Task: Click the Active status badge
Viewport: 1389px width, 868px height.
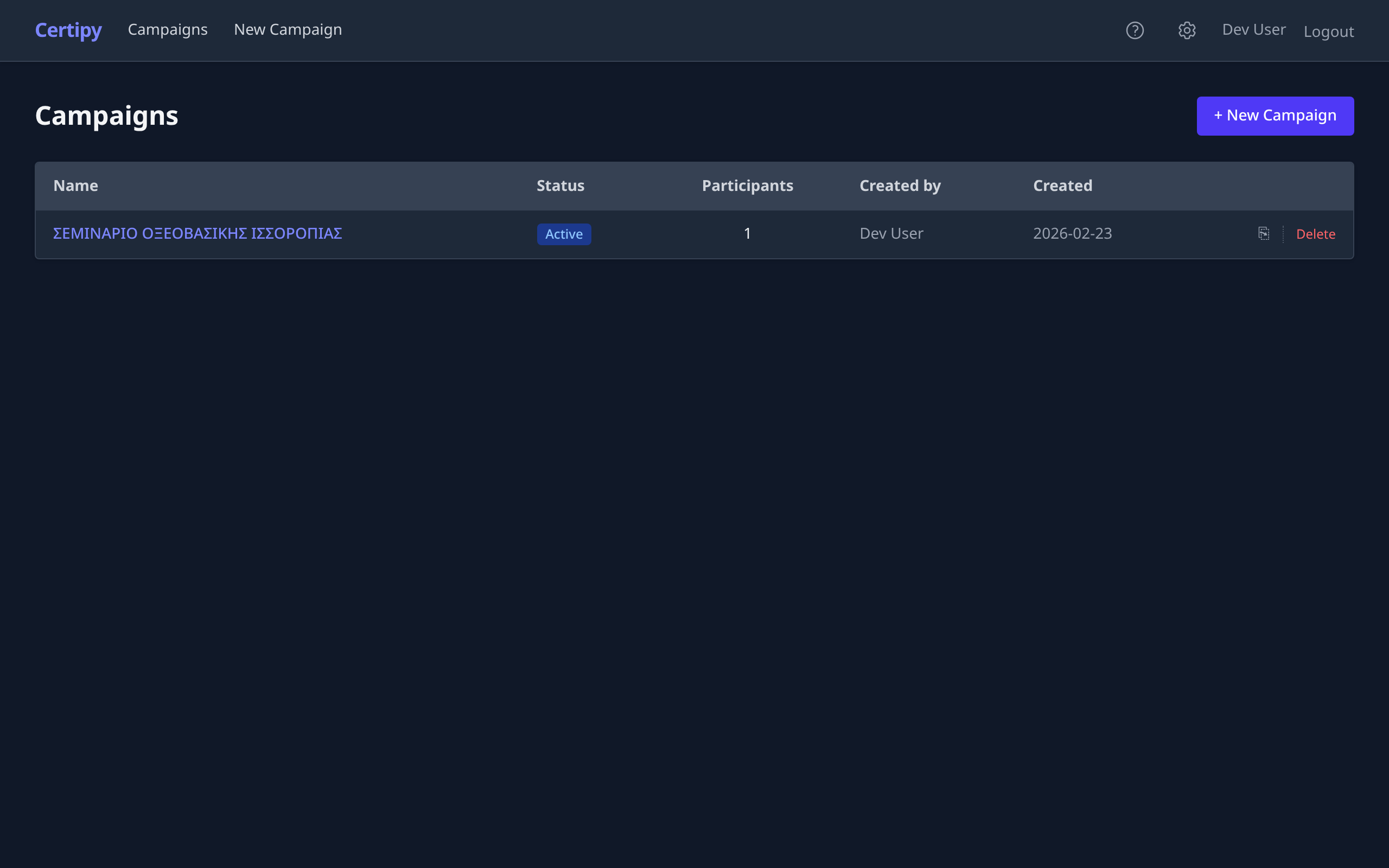Action: point(564,234)
